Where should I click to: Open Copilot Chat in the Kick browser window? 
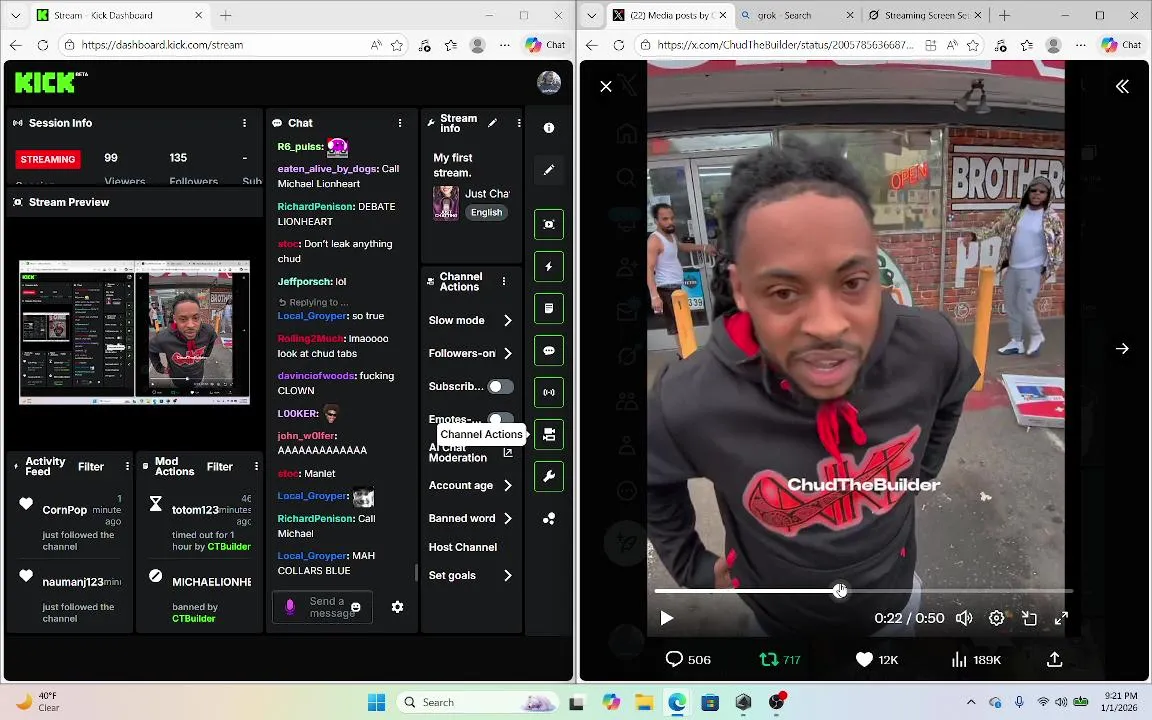click(545, 45)
